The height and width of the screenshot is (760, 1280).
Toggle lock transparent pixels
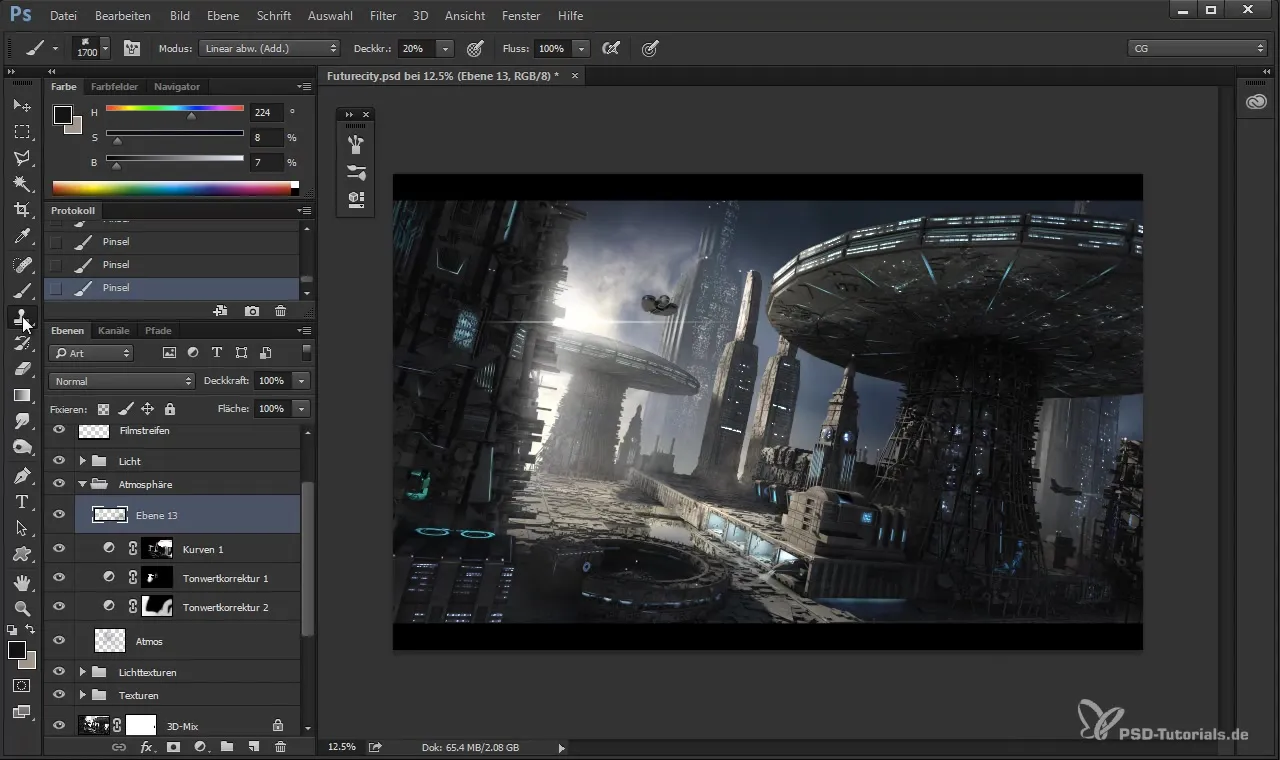point(103,409)
